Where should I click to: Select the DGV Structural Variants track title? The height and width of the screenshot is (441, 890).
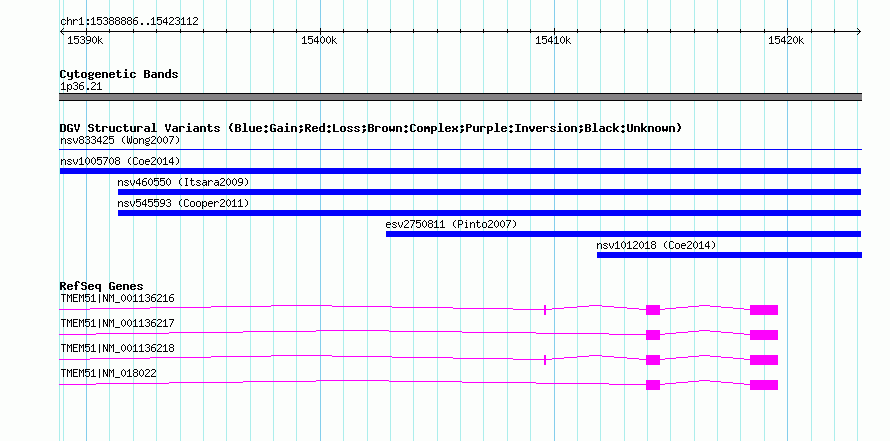tap(371, 128)
